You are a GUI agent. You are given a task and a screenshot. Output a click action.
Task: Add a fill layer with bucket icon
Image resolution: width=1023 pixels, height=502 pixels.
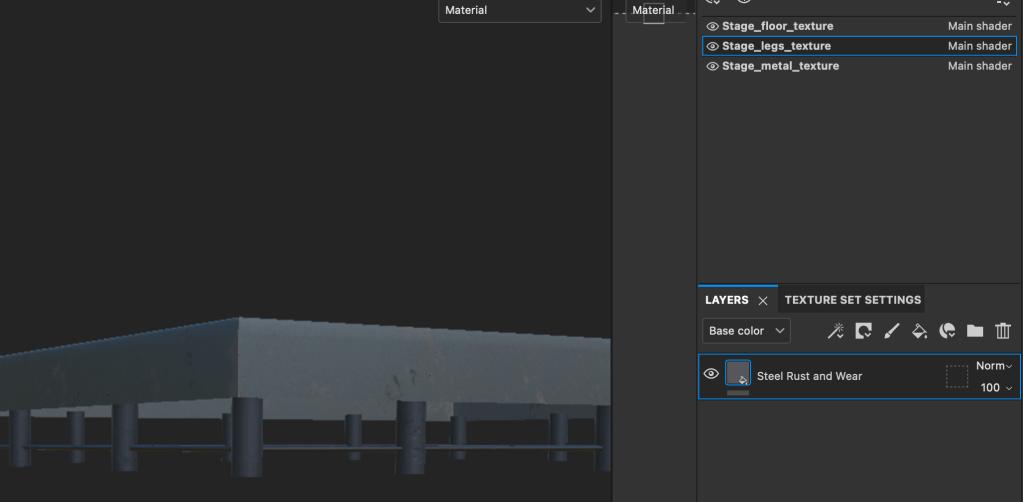point(920,331)
